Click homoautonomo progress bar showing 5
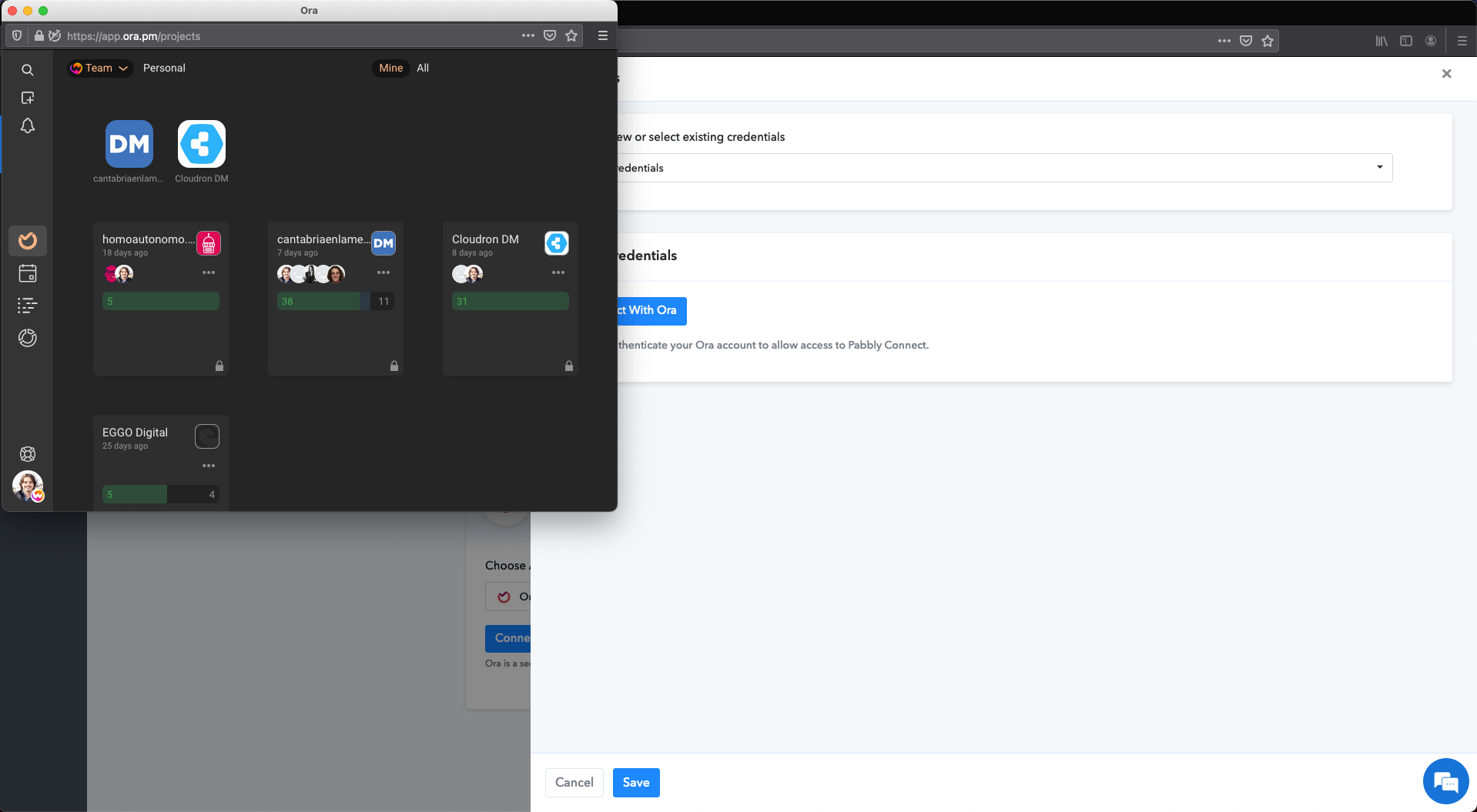 [x=161, y=301]
